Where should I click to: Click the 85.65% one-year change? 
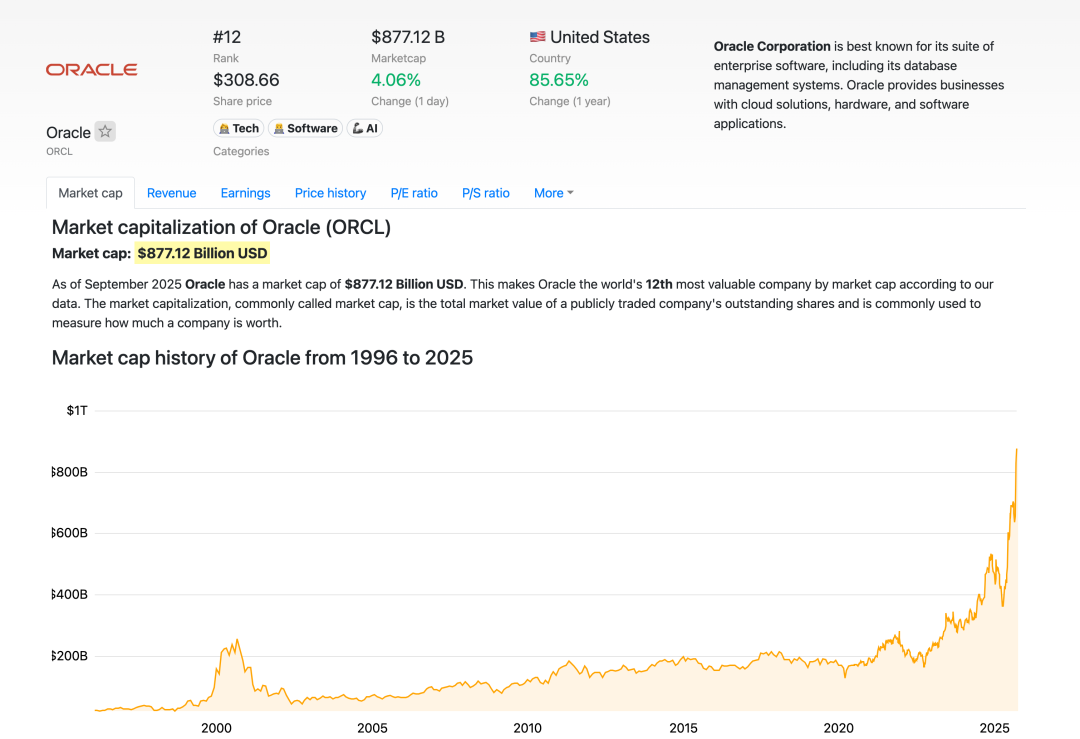coord(559,80)
